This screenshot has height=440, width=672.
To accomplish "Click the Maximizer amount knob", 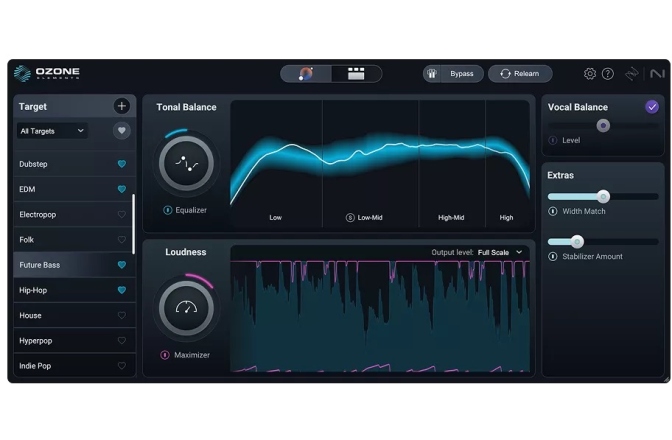I will coord(186,308).
